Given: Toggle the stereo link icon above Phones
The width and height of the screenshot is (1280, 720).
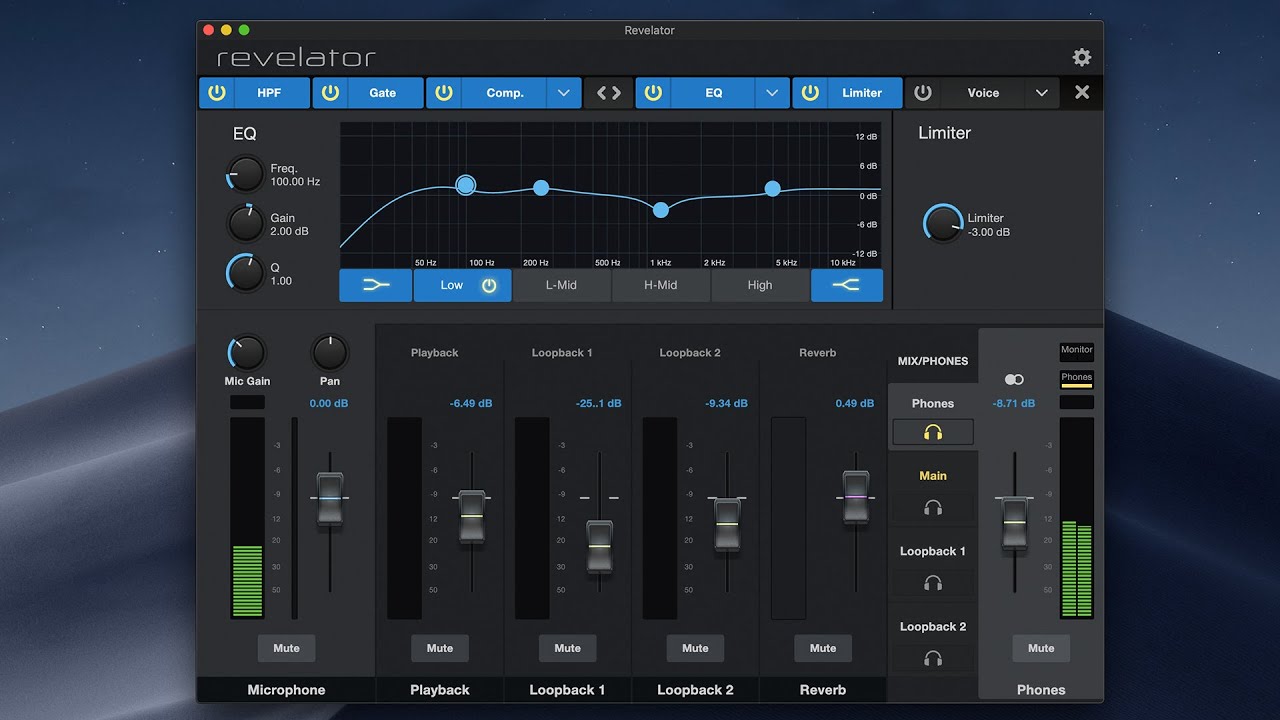Looking at the screenshot, I should point(1014,380).
